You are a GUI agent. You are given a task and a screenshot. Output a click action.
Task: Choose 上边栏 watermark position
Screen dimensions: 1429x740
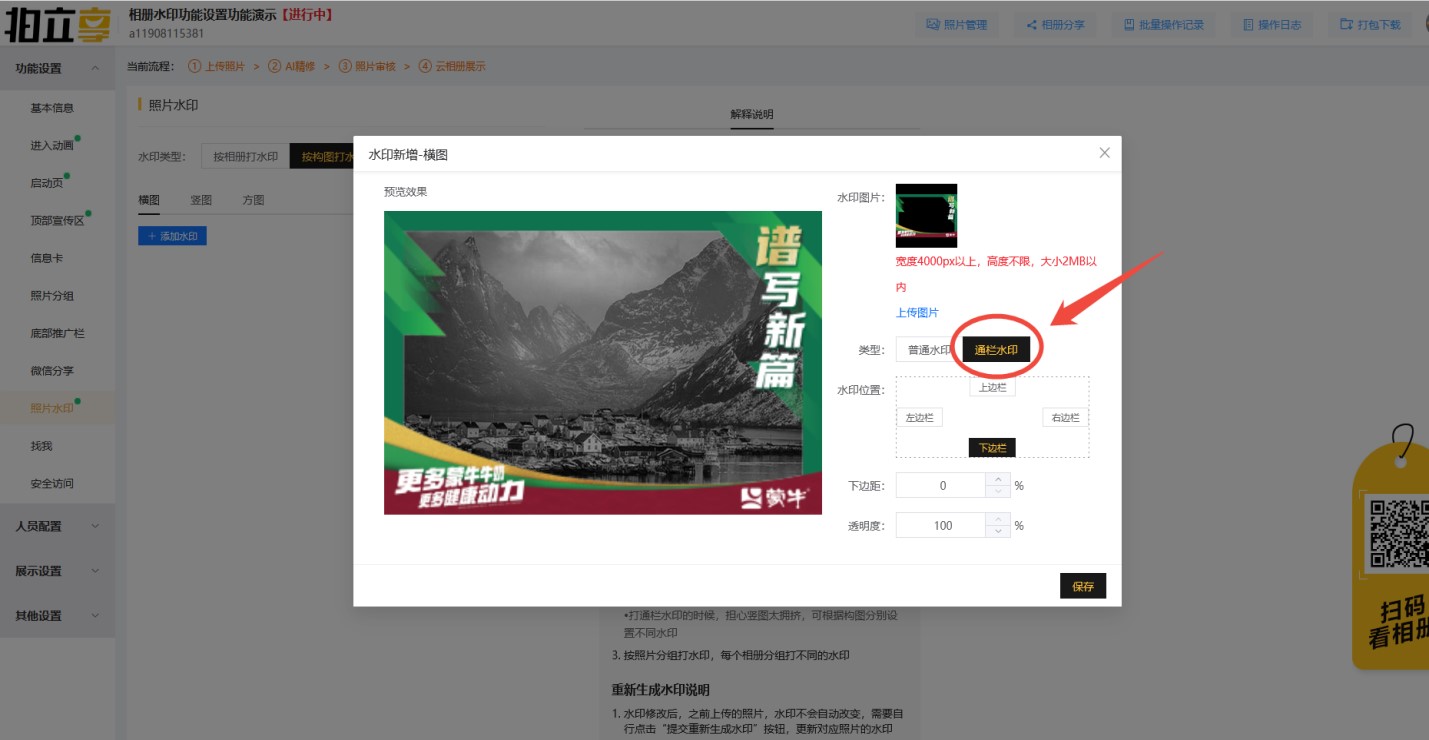tap(992, 387)
